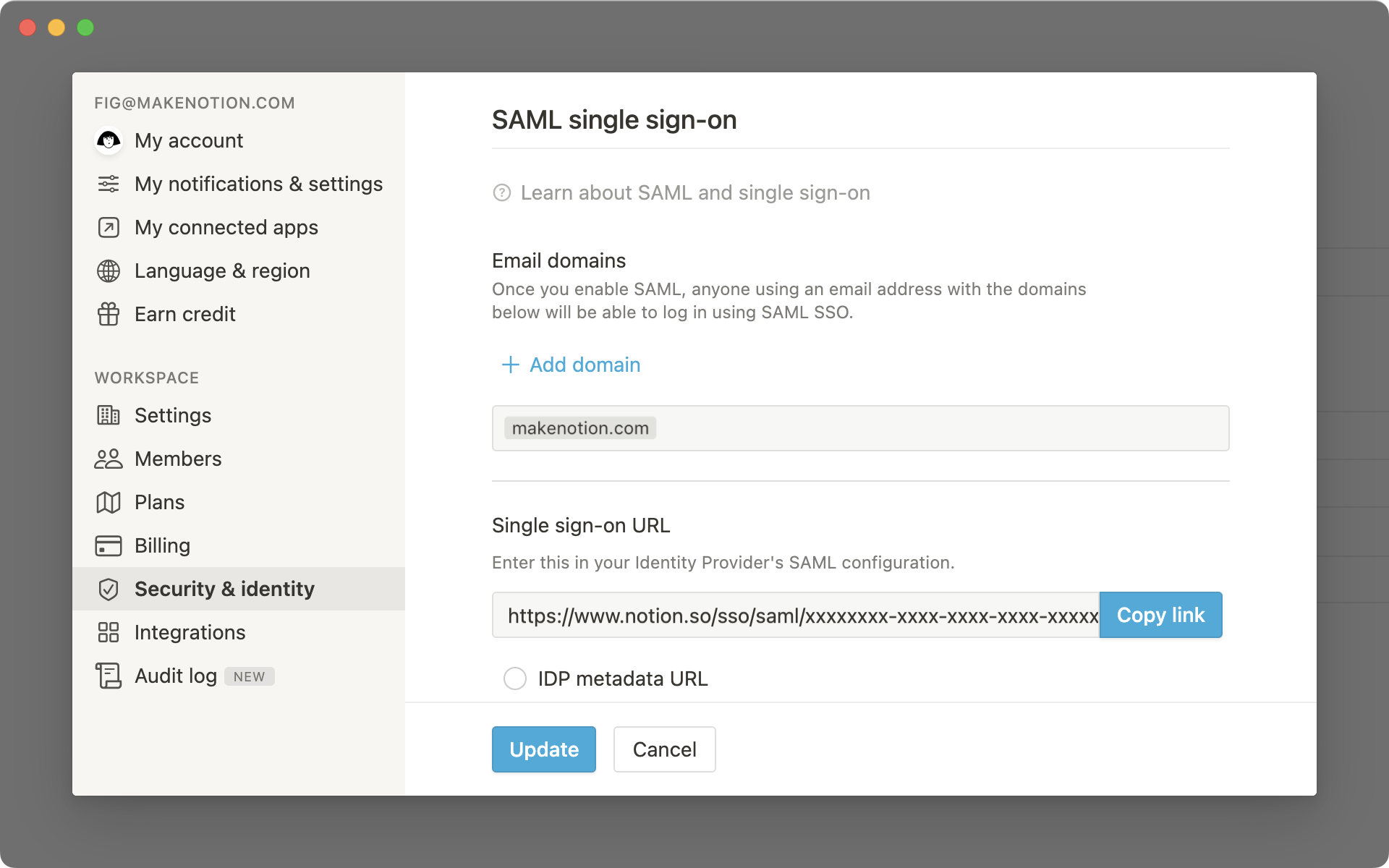The image size is (1389, 868).
Task: Click the Earn credit gift icon
Action: (109, 314)
